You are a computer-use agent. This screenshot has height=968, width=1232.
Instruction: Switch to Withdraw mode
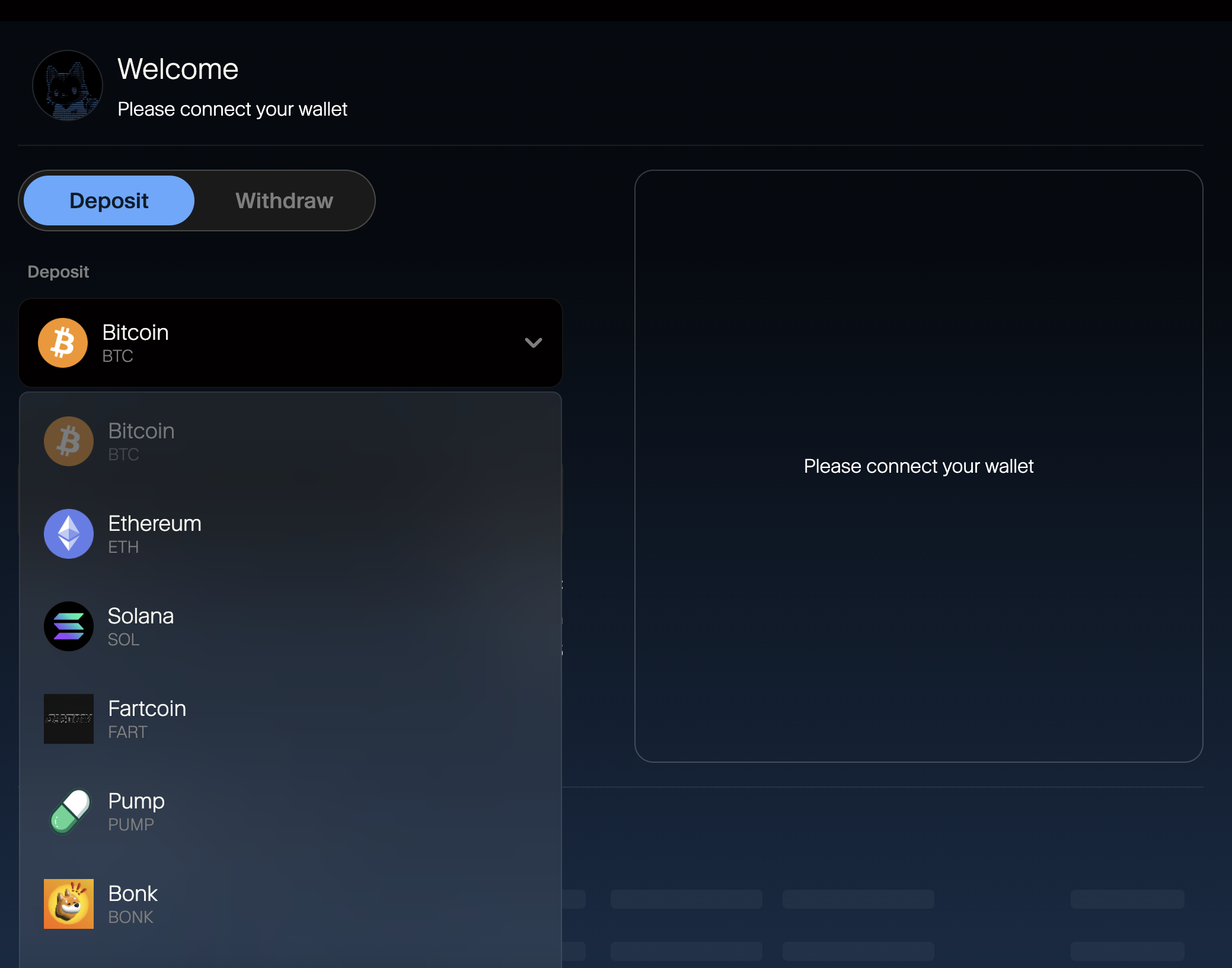pos(284,200)
